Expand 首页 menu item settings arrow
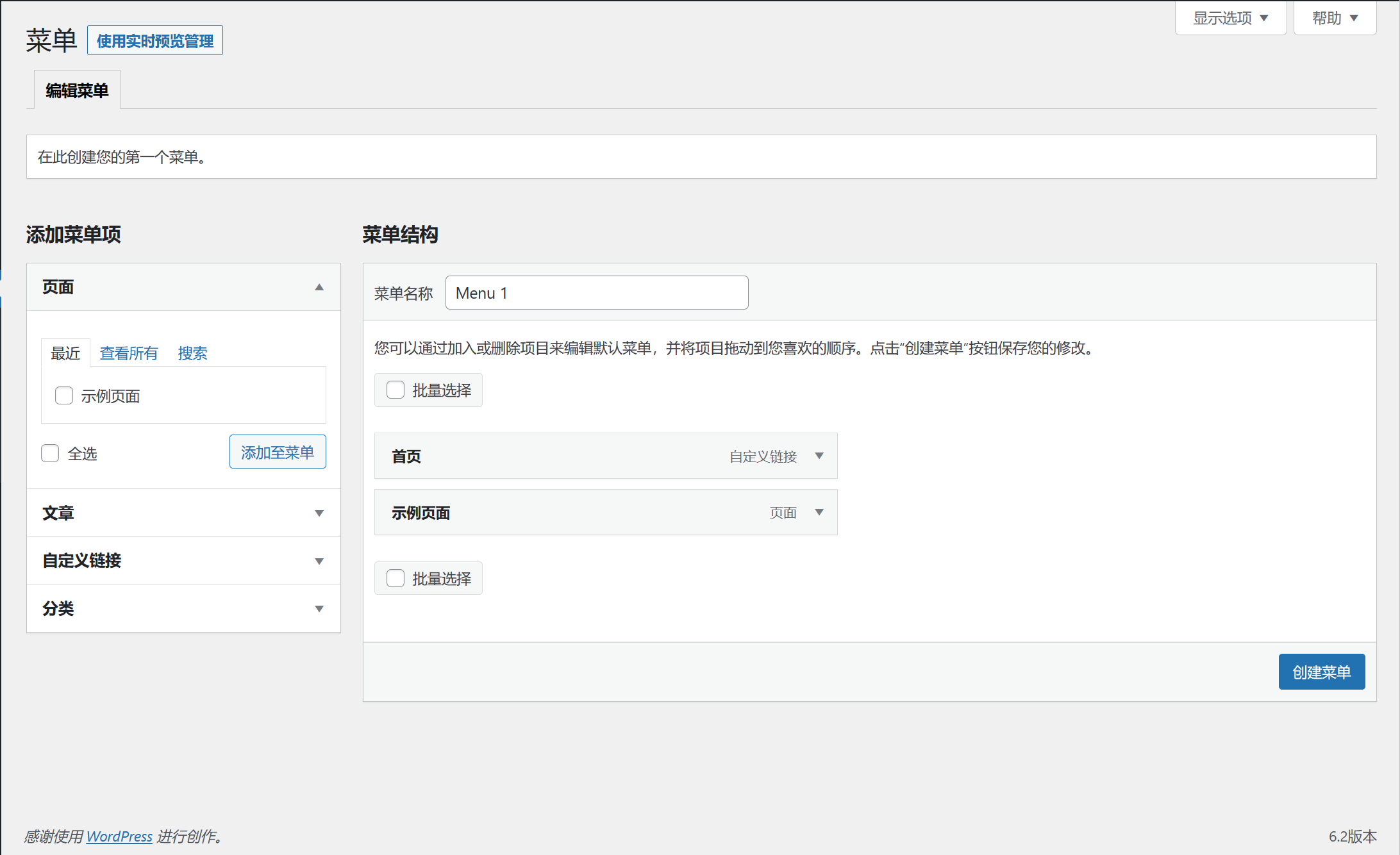The image size is (1400, 855). [x=819, y=456]
